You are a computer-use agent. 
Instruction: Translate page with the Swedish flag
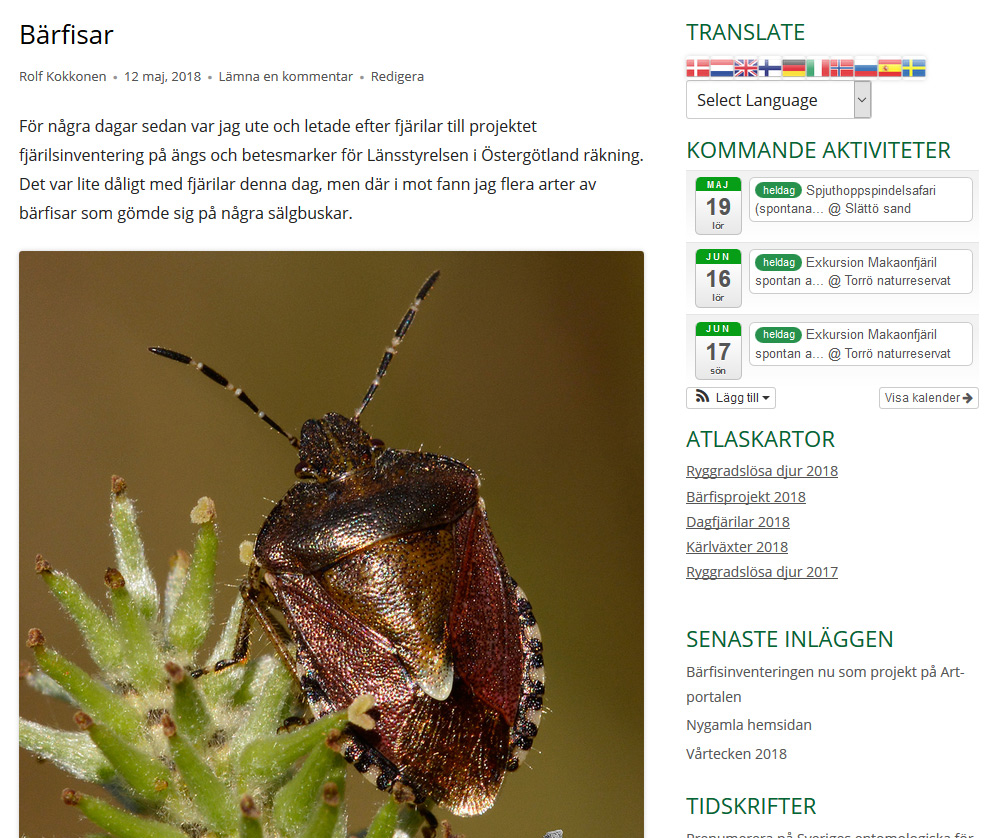pos(914,68)
